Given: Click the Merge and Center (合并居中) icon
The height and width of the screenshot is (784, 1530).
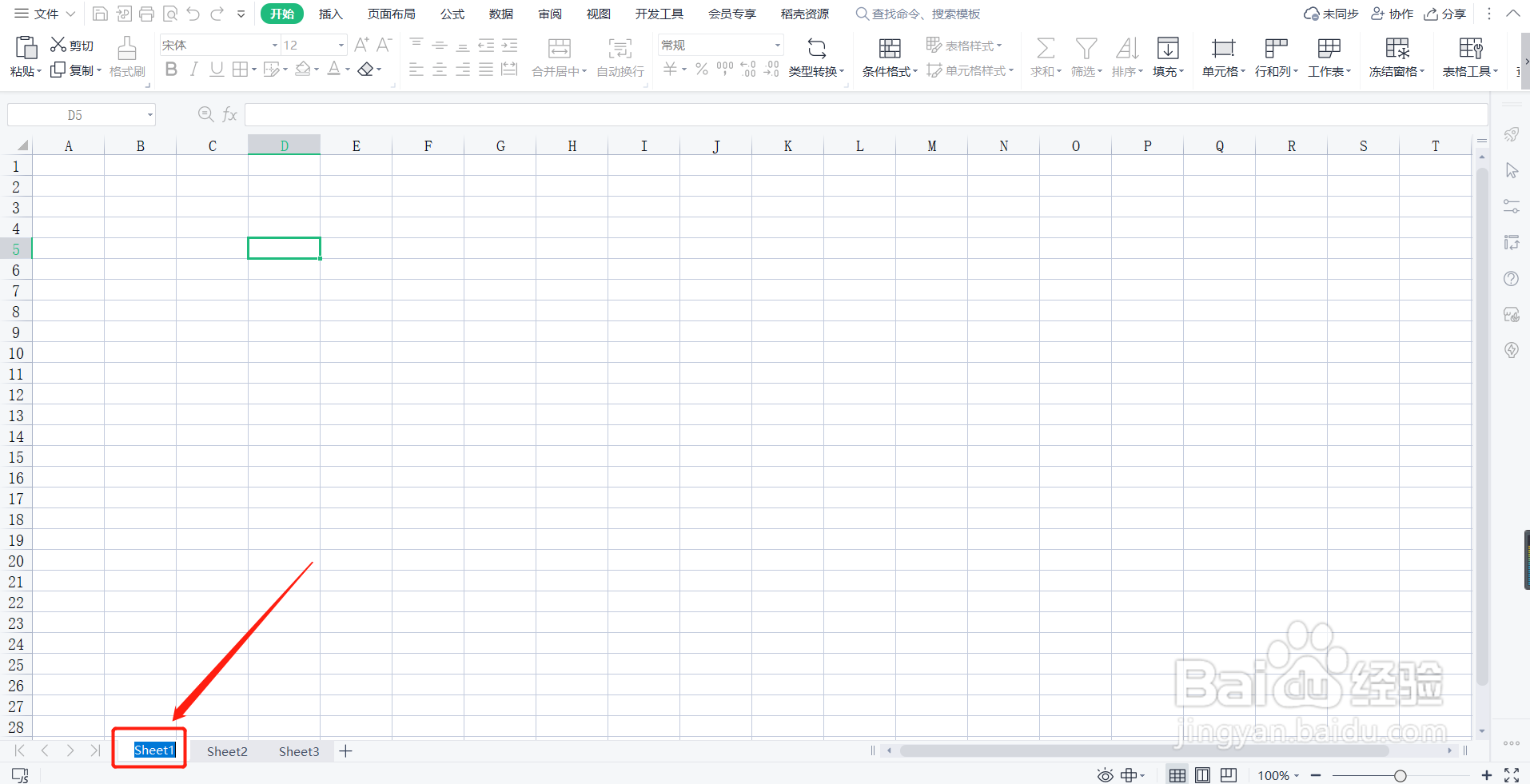Looking at the screenshot, I should click(x=559, y=49).
